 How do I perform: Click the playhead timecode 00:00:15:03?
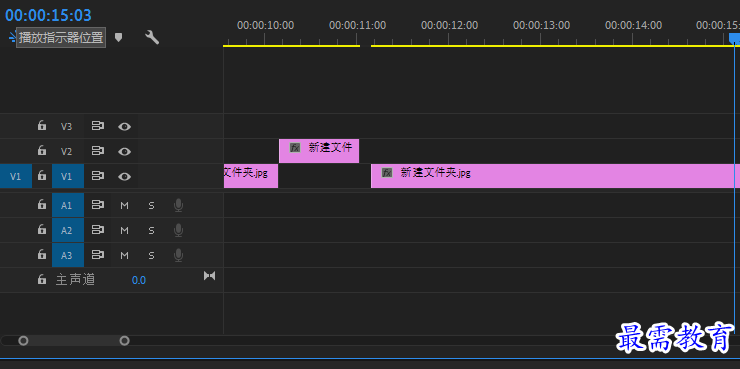tap(48, 15)
